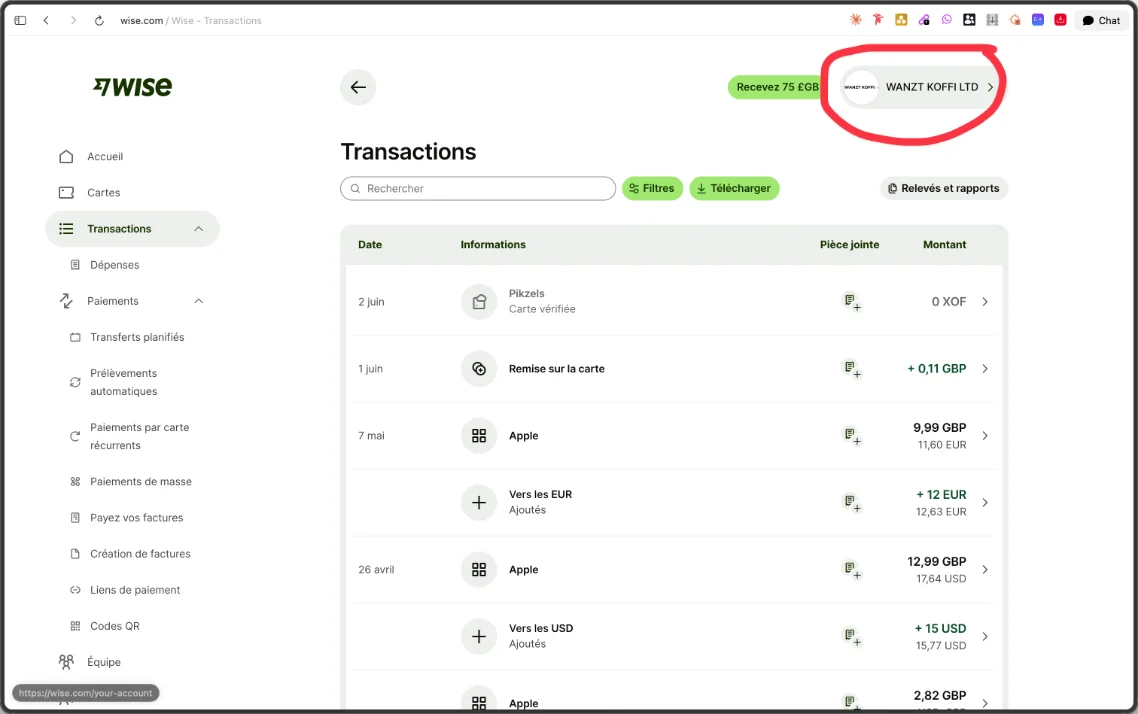1138x714 pixels.
Task: Open the Filtres button
Action: pos(652,189)
